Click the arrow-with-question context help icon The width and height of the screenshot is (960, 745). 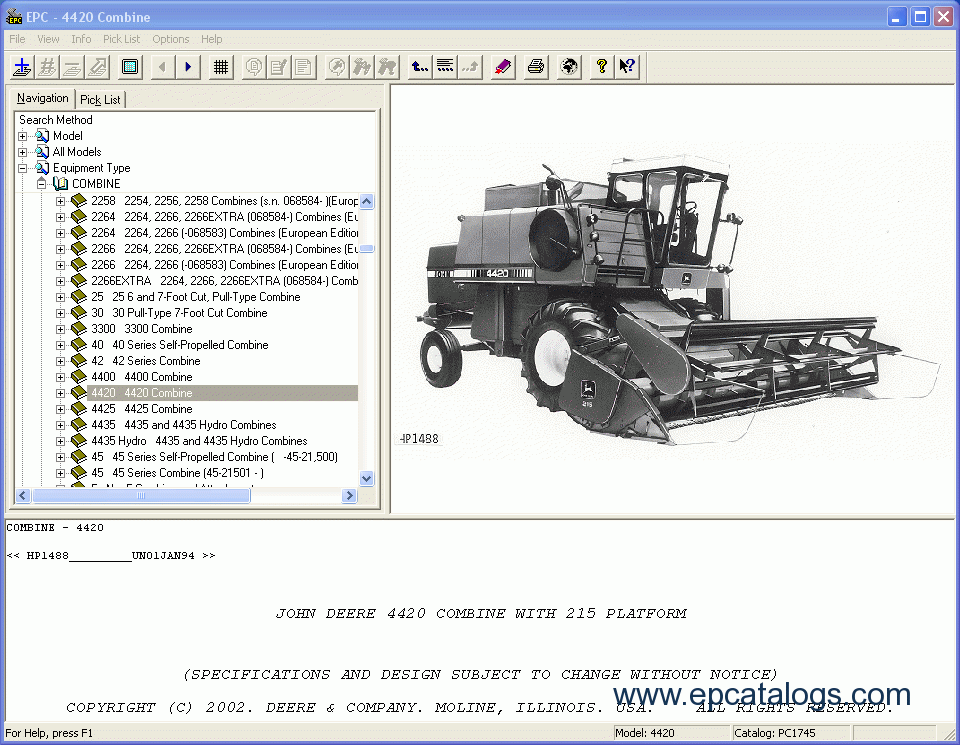click(627, 67)
